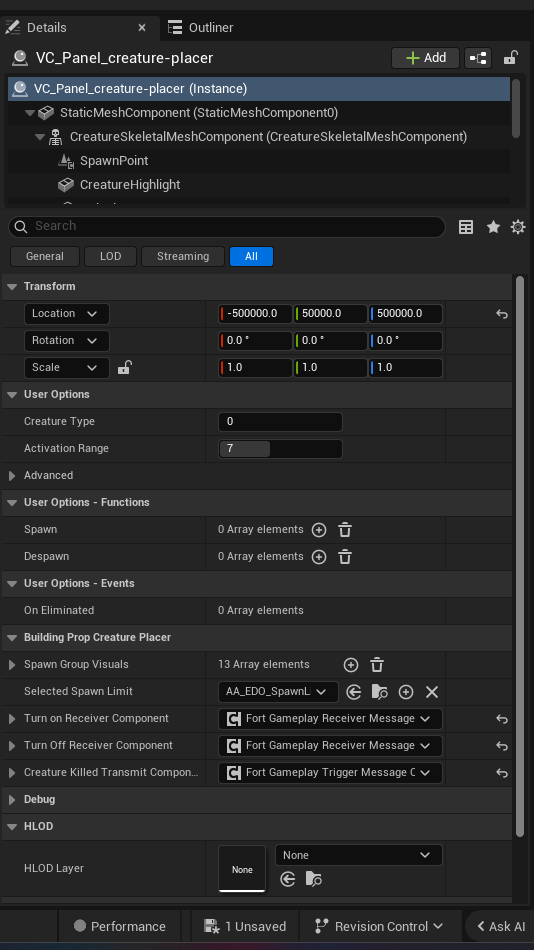Collapse the StaticMeshComponent tree node
Viewport: 534px width, 950px height.
click(x=30, y=113)
